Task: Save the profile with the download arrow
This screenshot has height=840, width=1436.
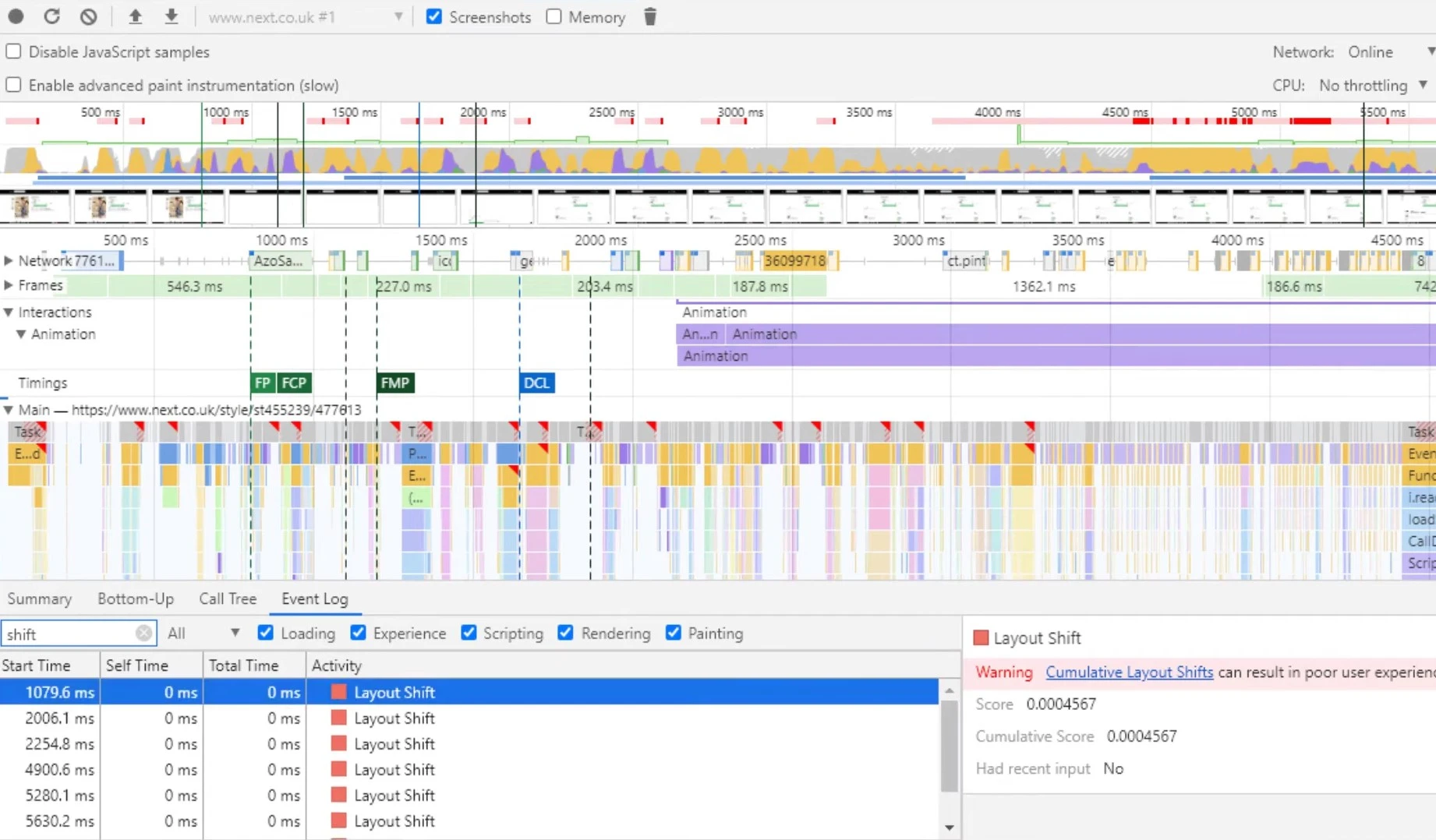Action: click(172, 16)
